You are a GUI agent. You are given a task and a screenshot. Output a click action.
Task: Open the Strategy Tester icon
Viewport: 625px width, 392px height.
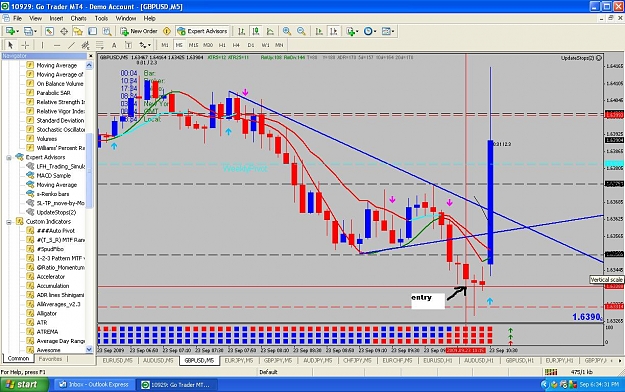tap(107, 31)
